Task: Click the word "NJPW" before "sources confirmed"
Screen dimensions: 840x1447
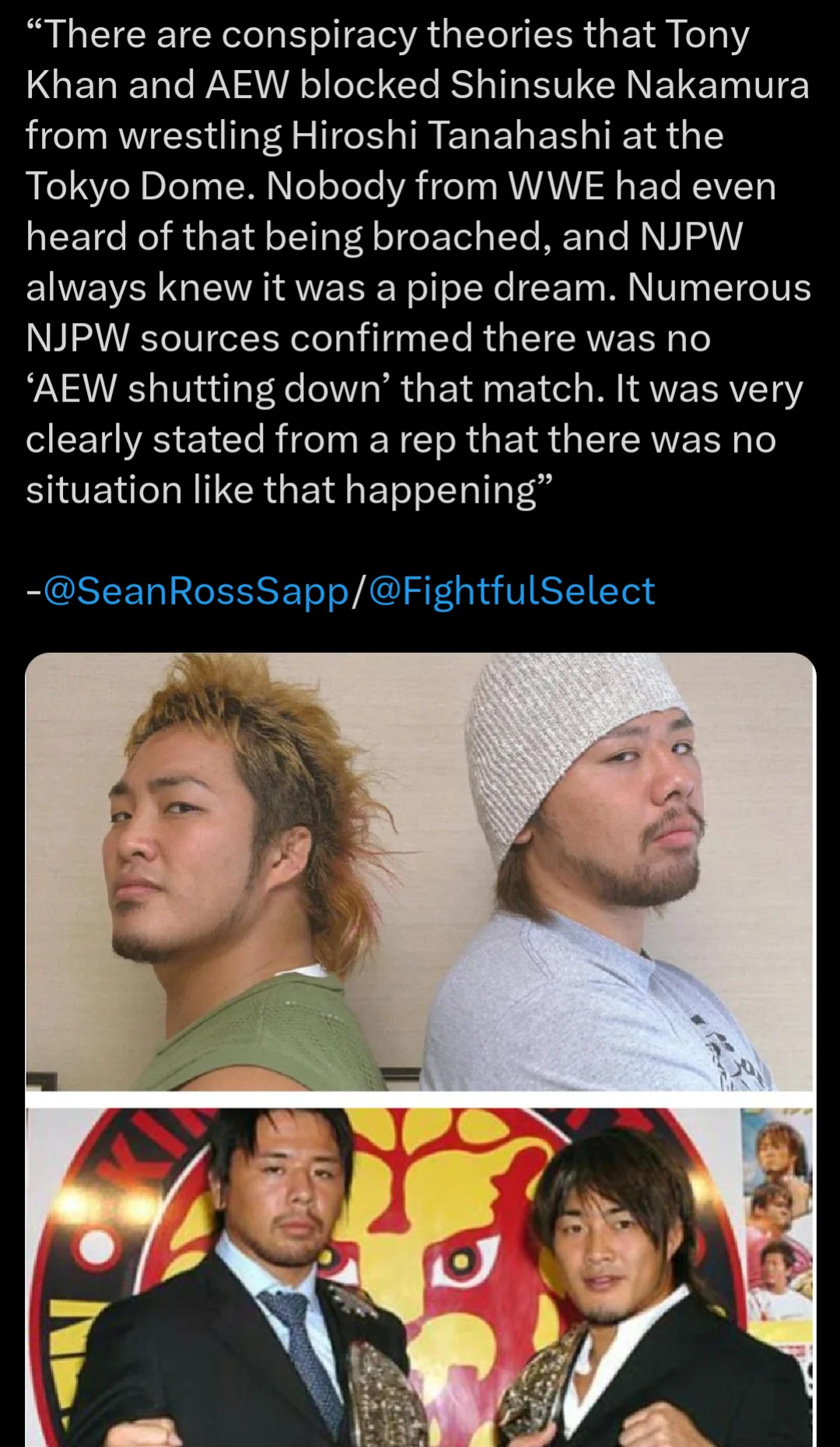Action: coord(77,338)
